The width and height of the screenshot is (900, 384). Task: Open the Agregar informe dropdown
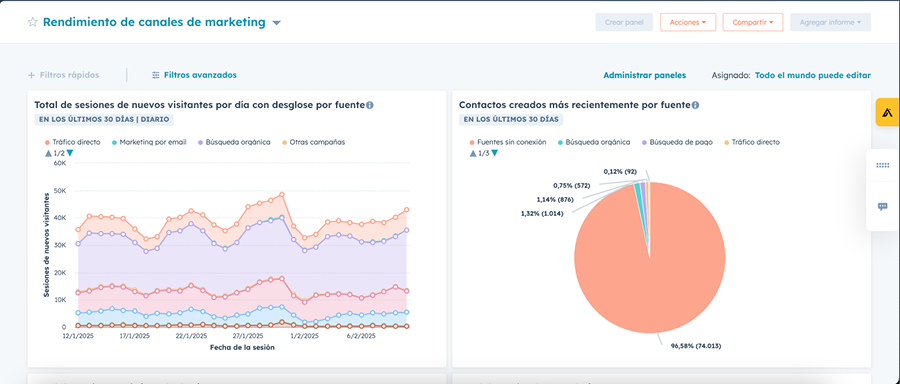click(831, 22)
